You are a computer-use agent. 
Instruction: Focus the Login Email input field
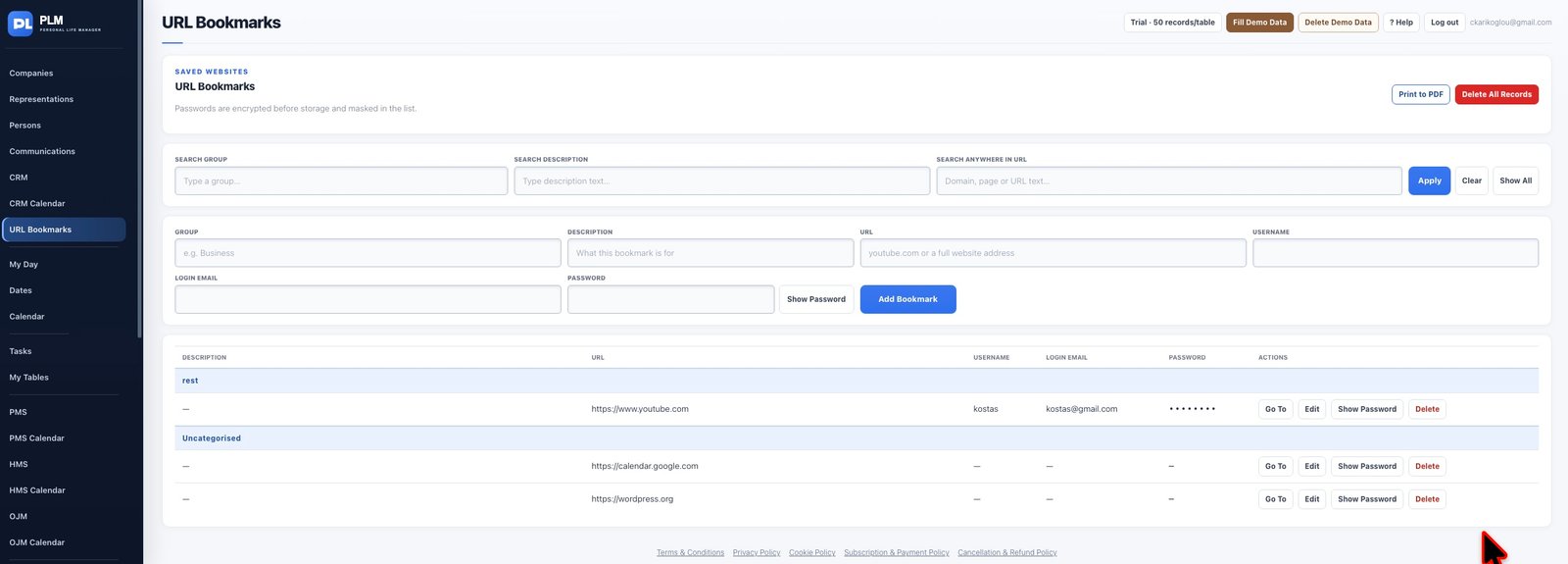[367, 299]
